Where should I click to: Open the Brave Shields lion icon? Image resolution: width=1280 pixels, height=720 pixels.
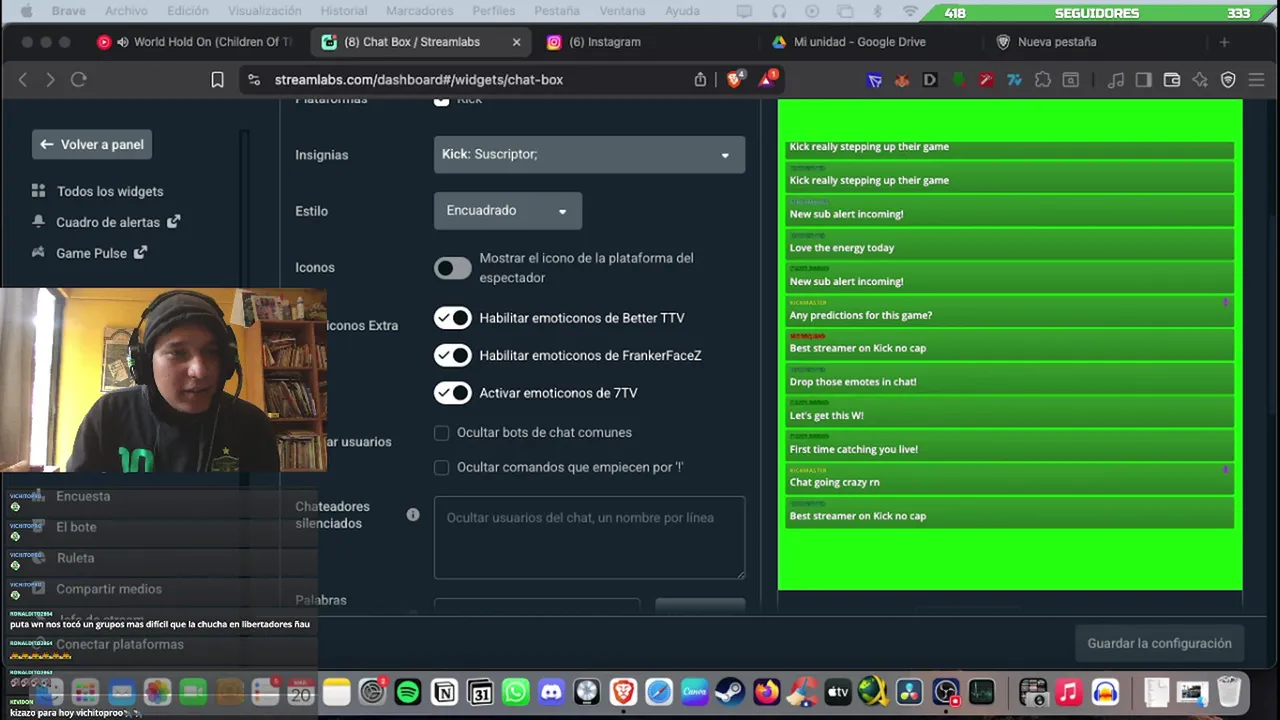pyautogui.click(x=735, y=79)
